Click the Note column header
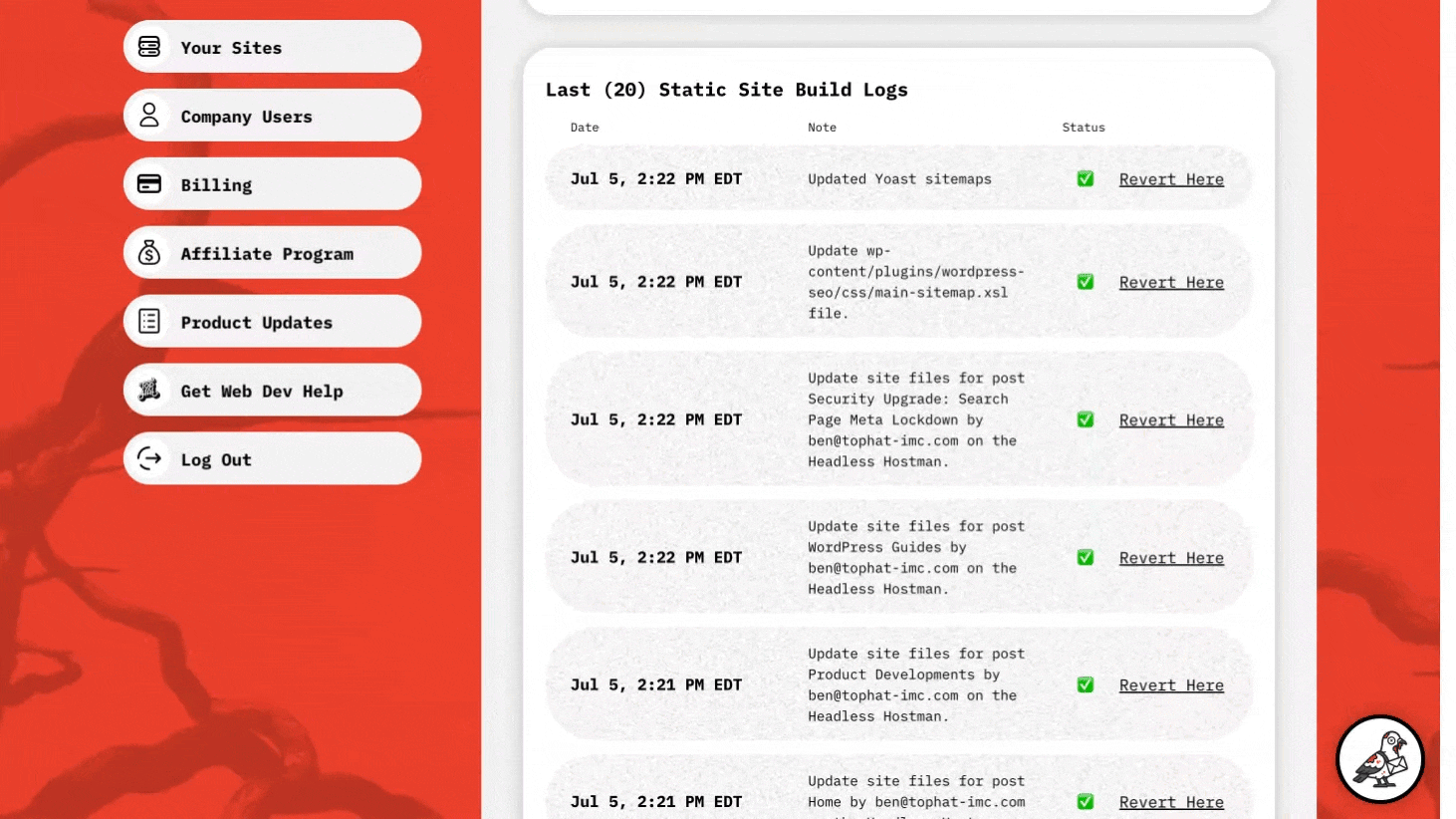 tap(822, 127)
